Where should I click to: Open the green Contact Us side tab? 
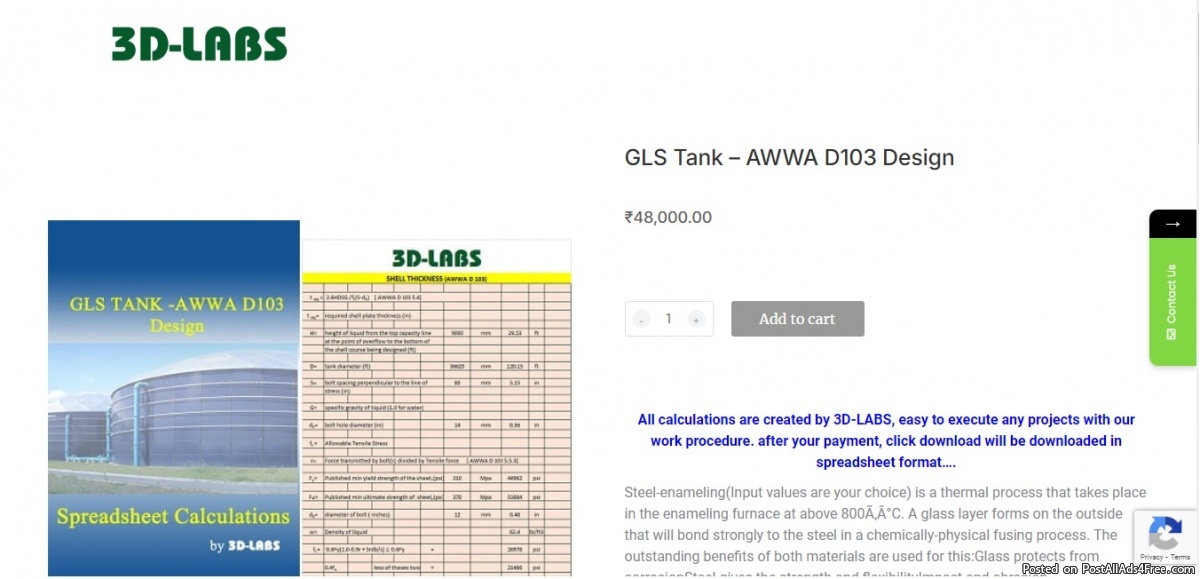[1172, 295]
